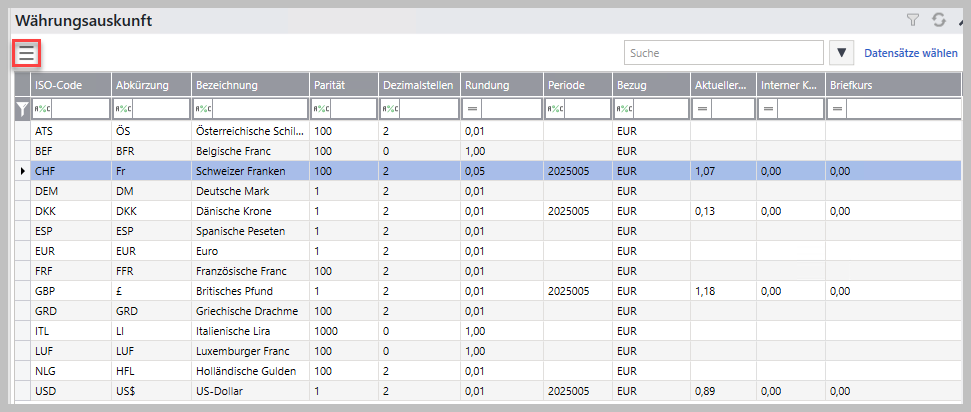The height and width of the screenshot is (412, 971).
Task: Sort by Bezug column header
Action: pos(652,85)
